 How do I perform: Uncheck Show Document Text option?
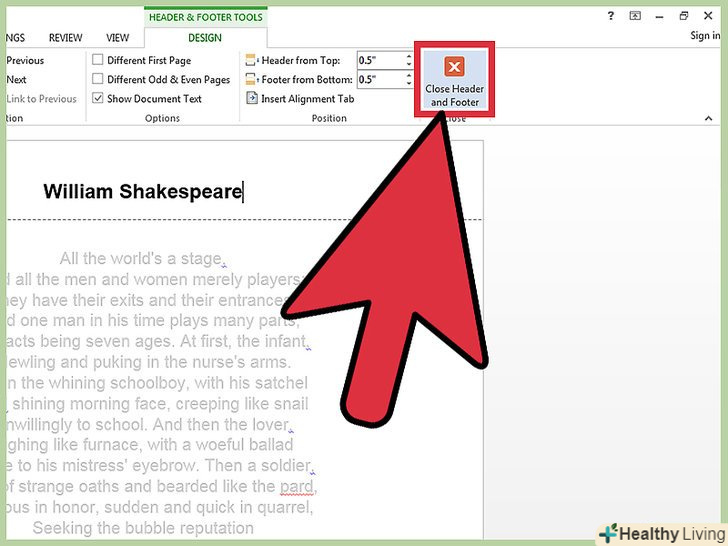98,98
